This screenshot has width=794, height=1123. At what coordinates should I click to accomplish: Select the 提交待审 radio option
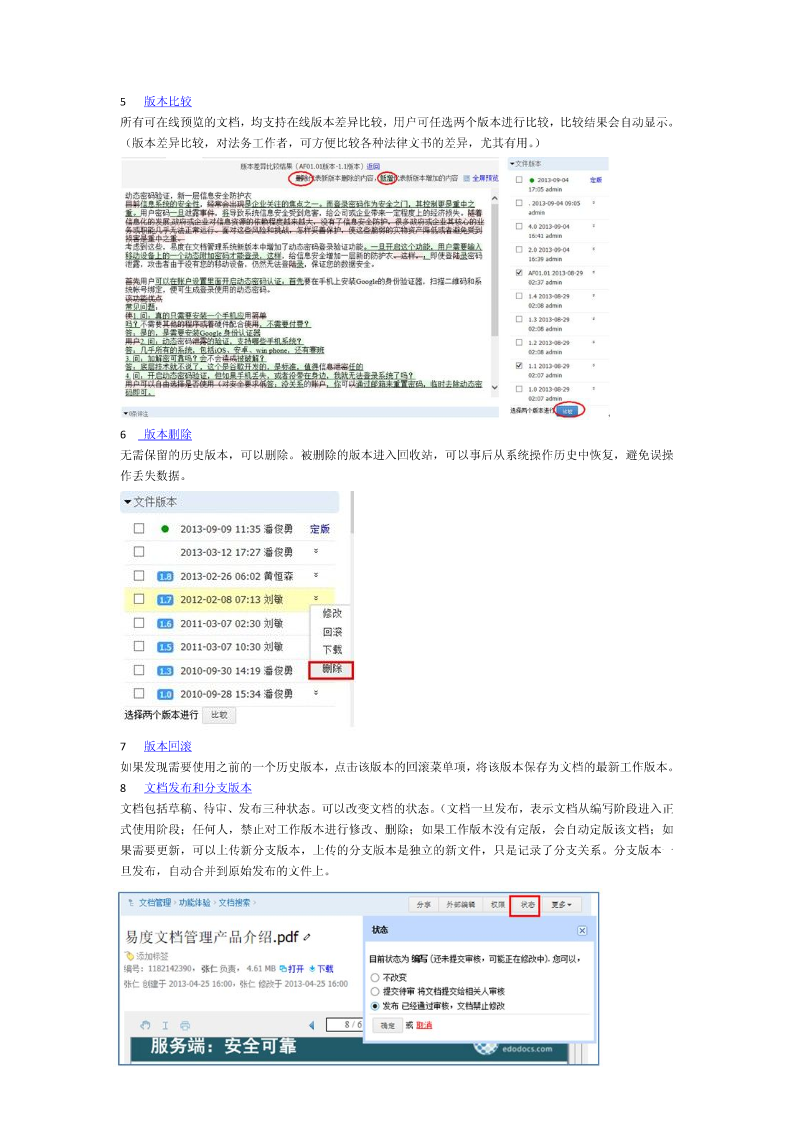point(374,991)
